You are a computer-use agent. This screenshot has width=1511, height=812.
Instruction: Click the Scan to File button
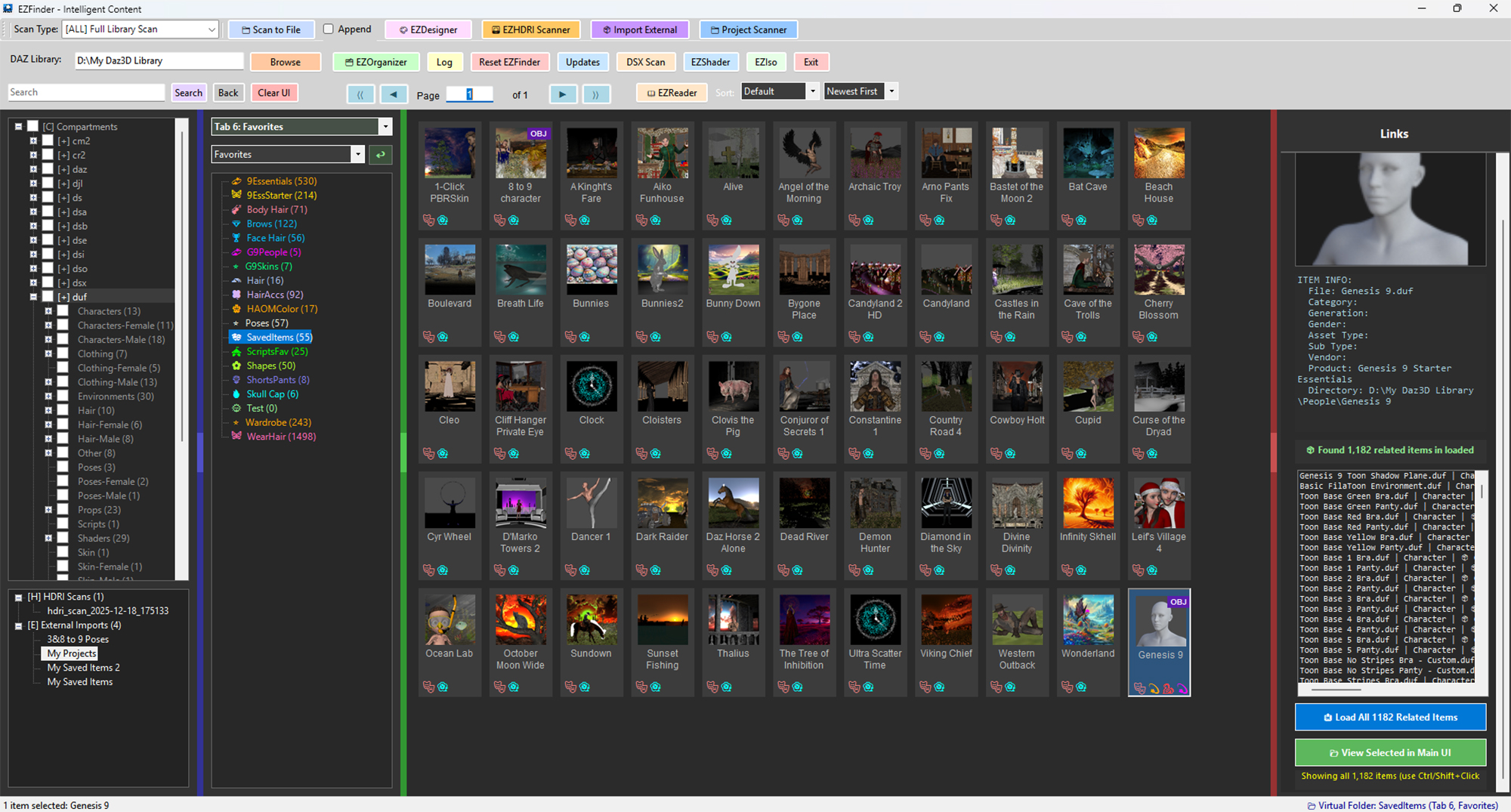[270, 29]
